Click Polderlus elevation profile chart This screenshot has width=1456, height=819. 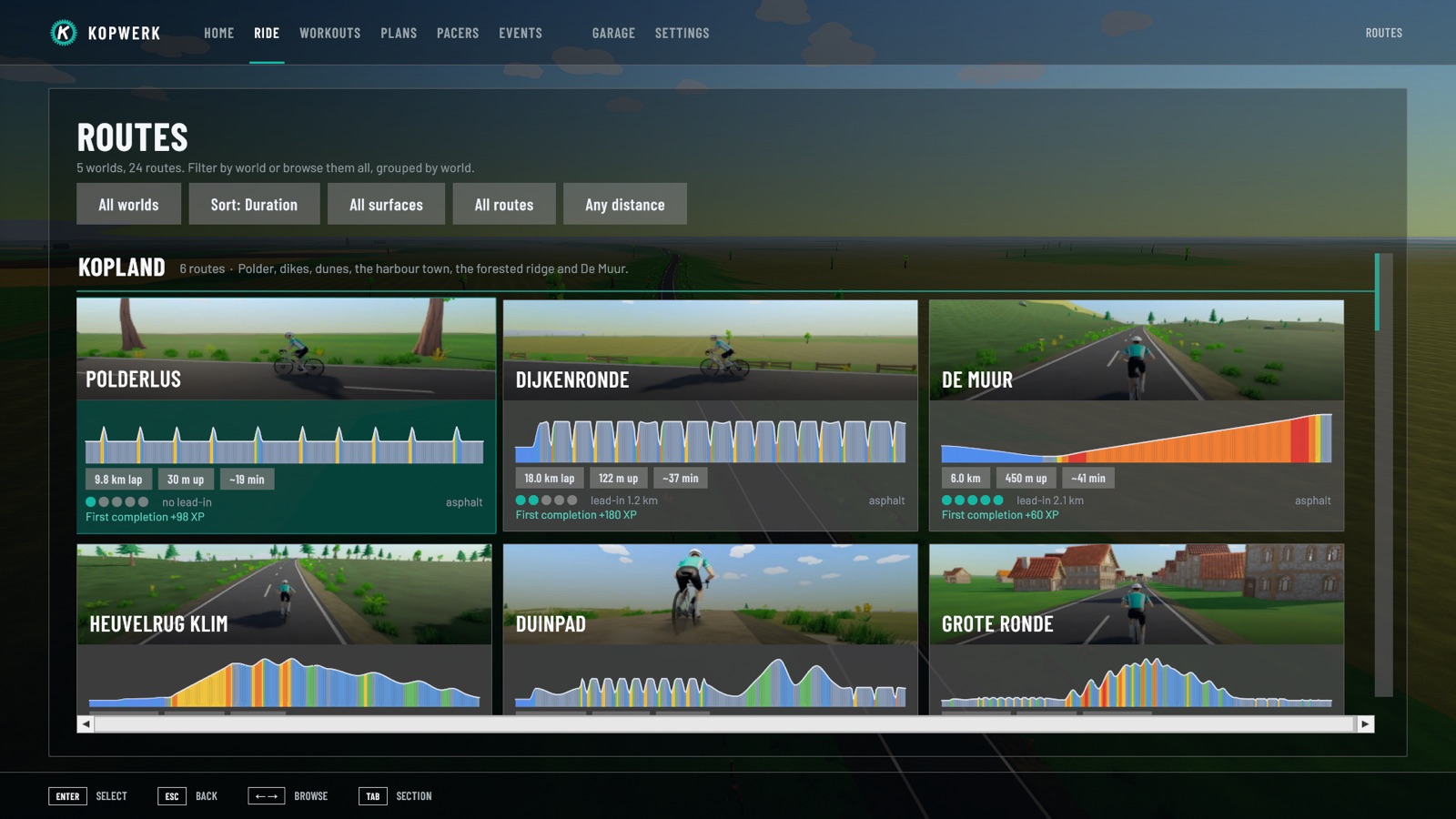[284, 444]
